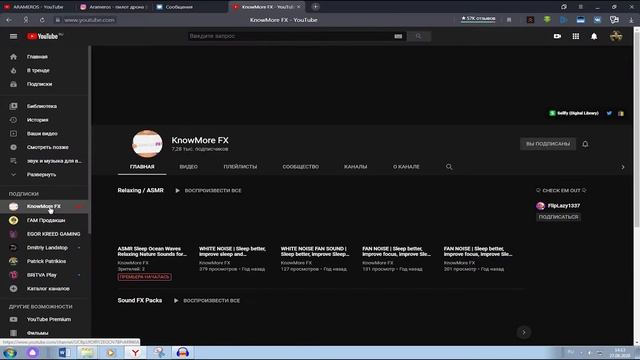Open the browser downloads arrow icon

pos(631,20)
